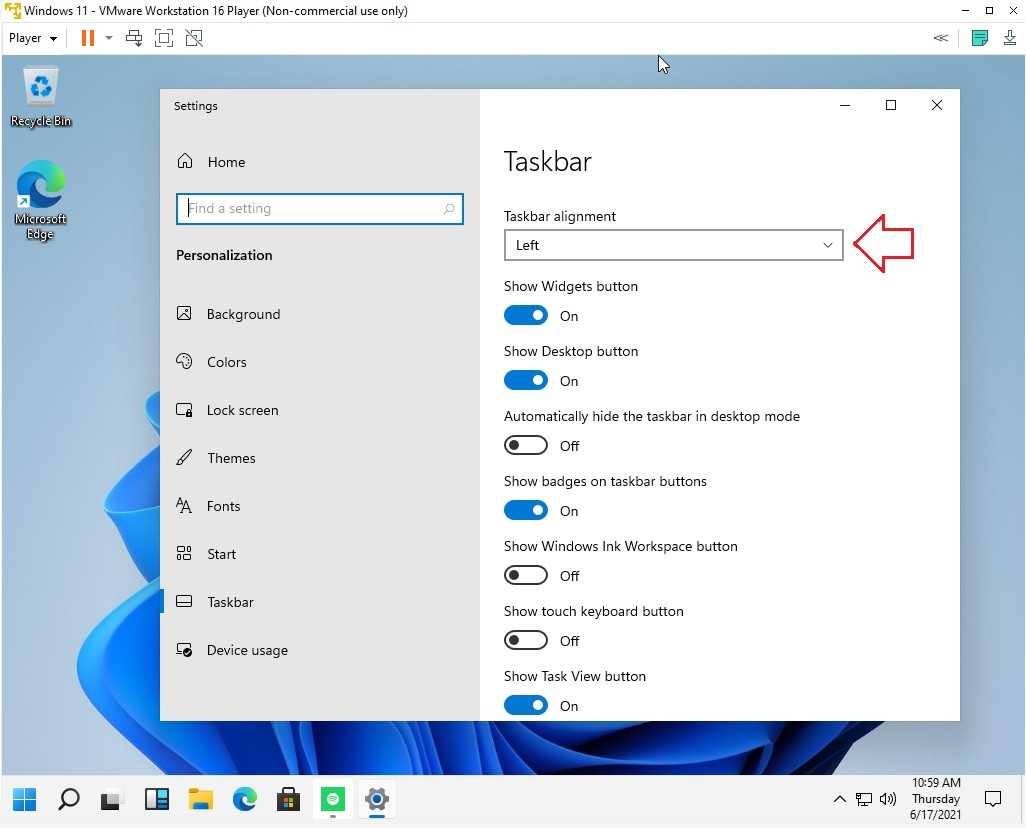Enter VMware full screen mode
1026x828 pixels.
[x=164, y=38]
